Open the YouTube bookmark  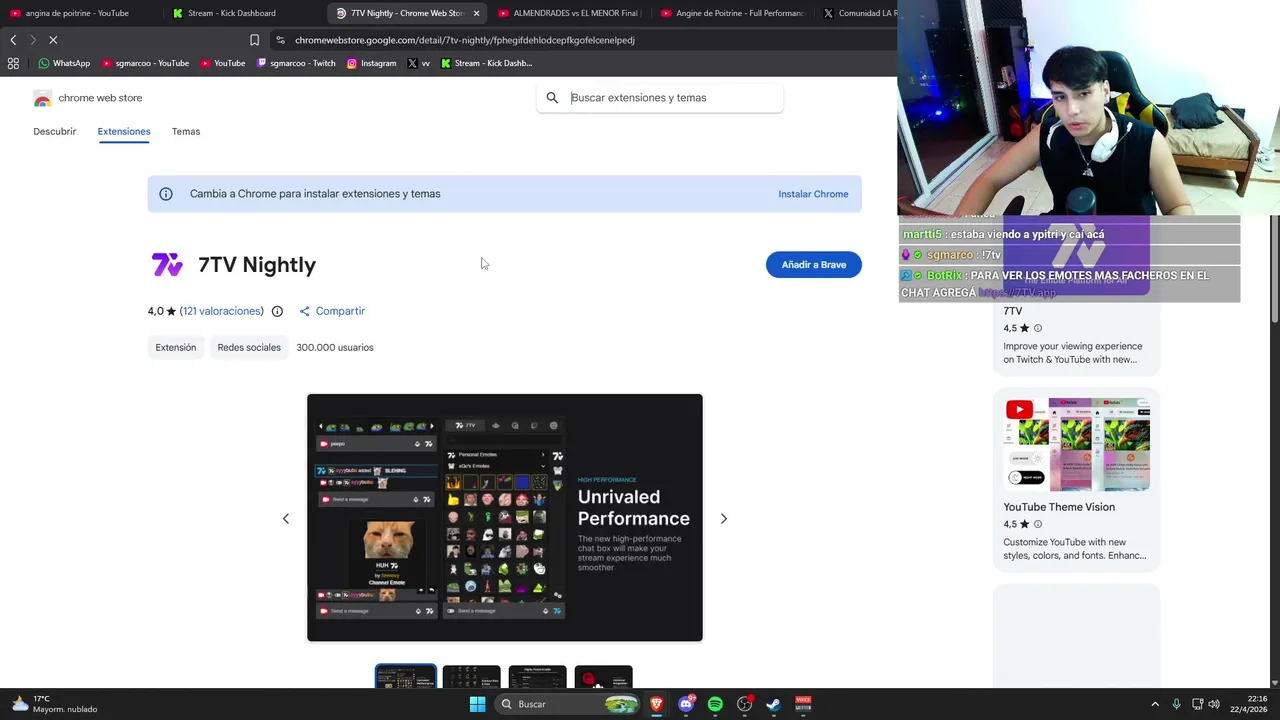pyautogui.click(x=222, y=63)
